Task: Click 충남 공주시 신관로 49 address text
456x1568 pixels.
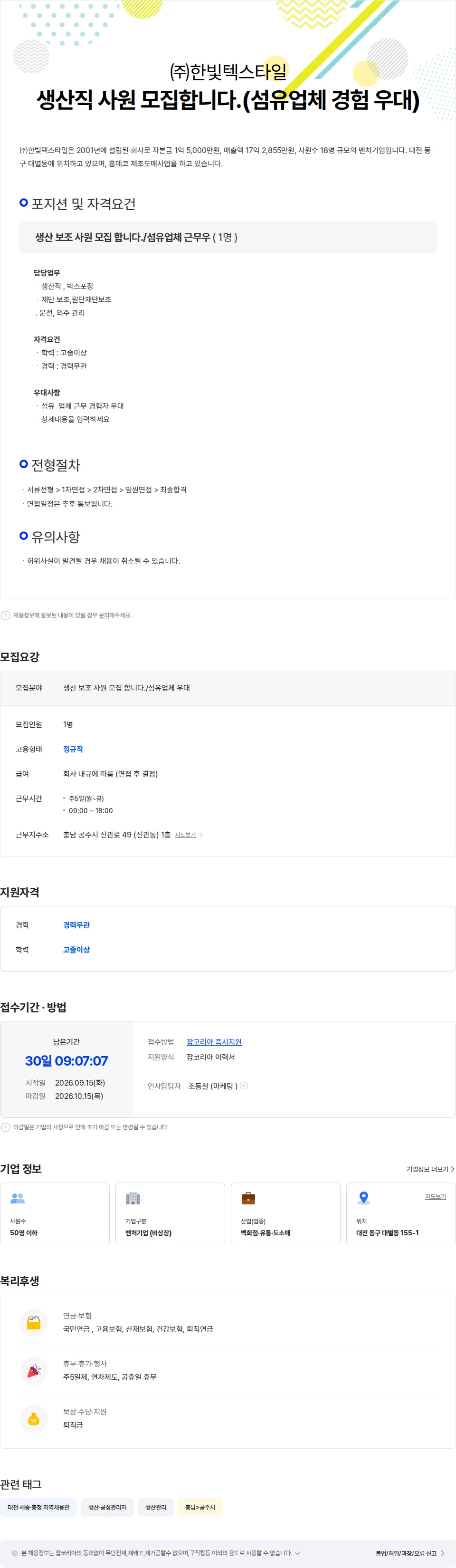Action: [117, 835]
